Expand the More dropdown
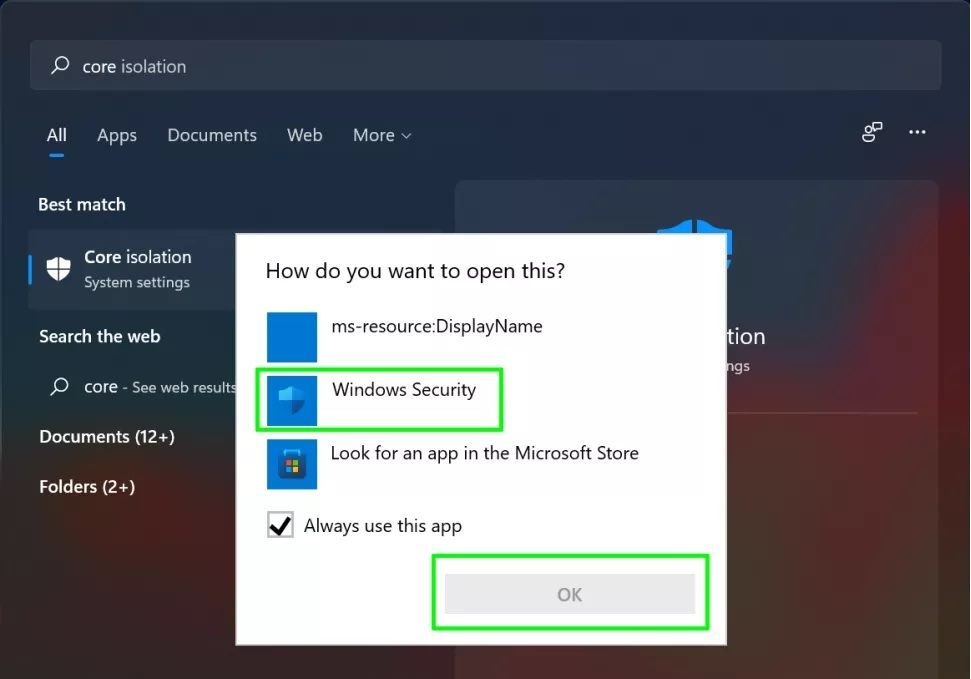The image size is (971, 679). point(382,135)
